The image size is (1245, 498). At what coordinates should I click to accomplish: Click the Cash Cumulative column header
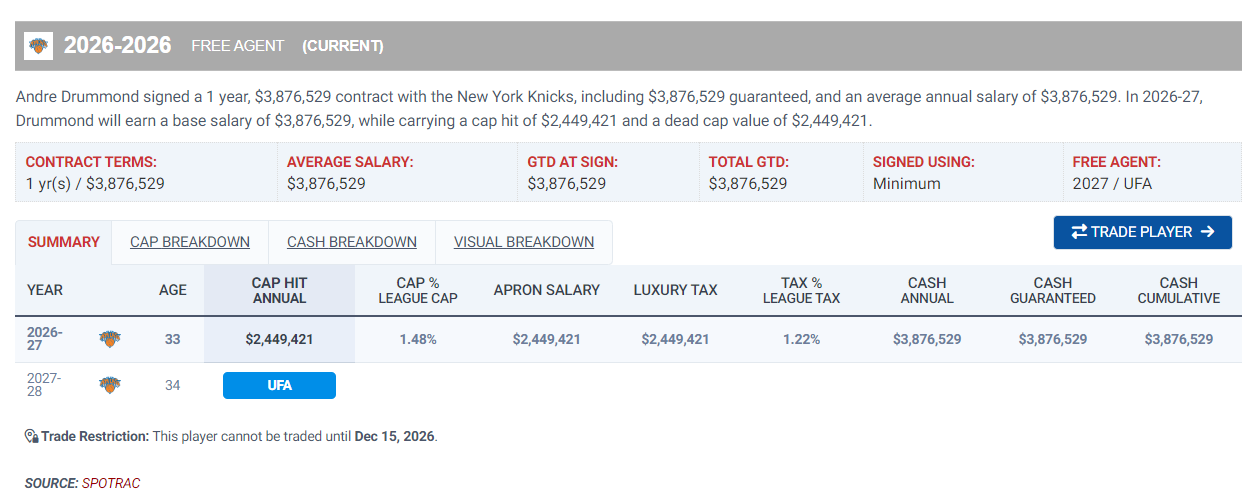(1179, 291)
